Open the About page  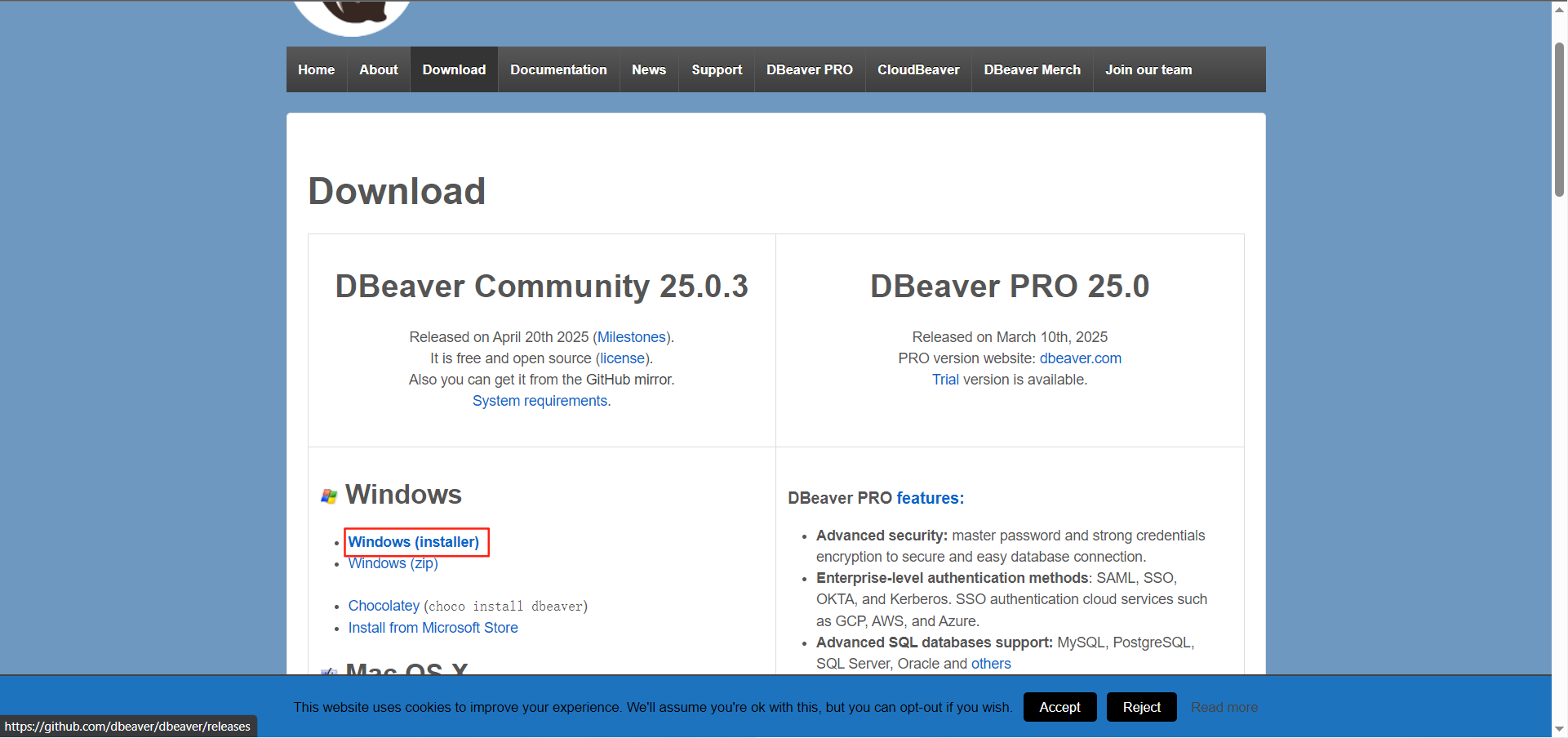(x=379, y=69)
